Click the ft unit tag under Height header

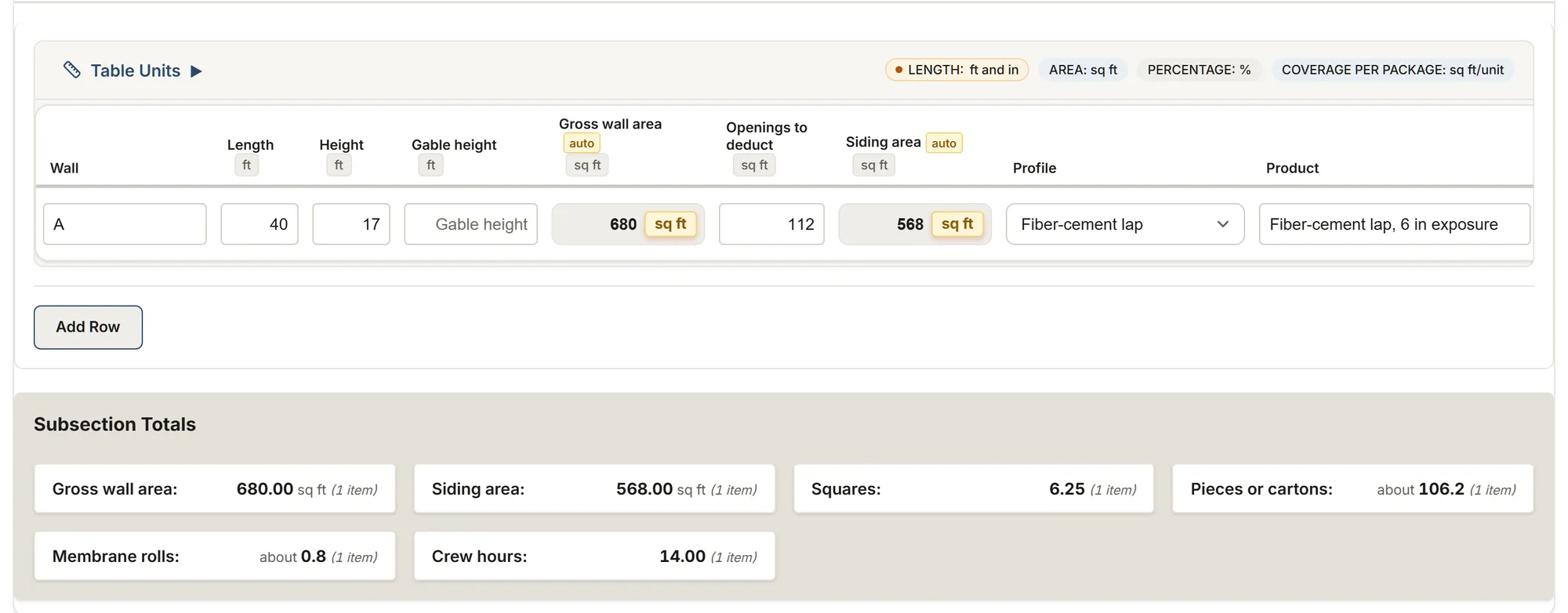[339, 165]
